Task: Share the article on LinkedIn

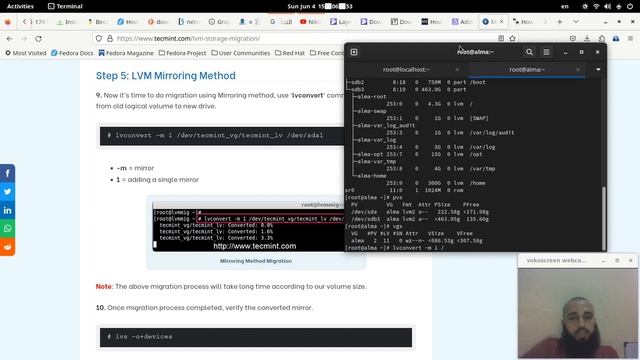Action: tap(7, 210)
